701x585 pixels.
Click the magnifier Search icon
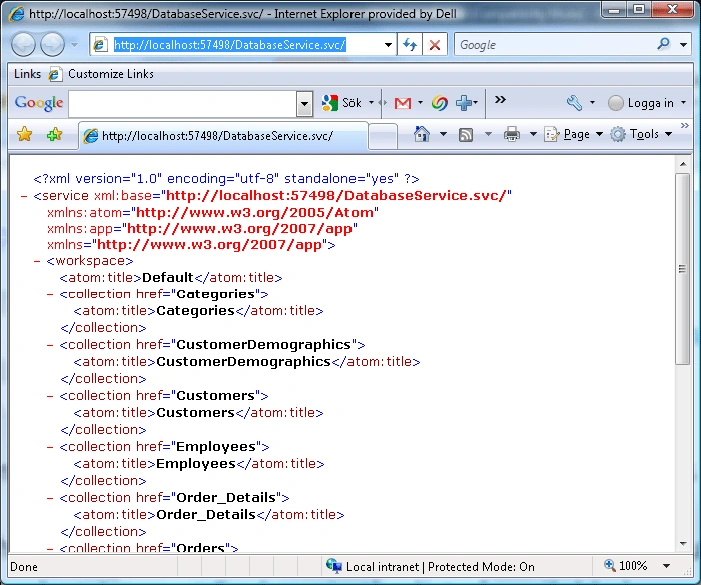point(663,44)
